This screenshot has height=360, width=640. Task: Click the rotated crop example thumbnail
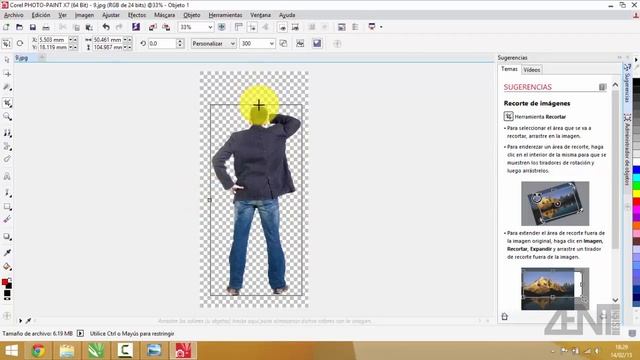point(555,204)
